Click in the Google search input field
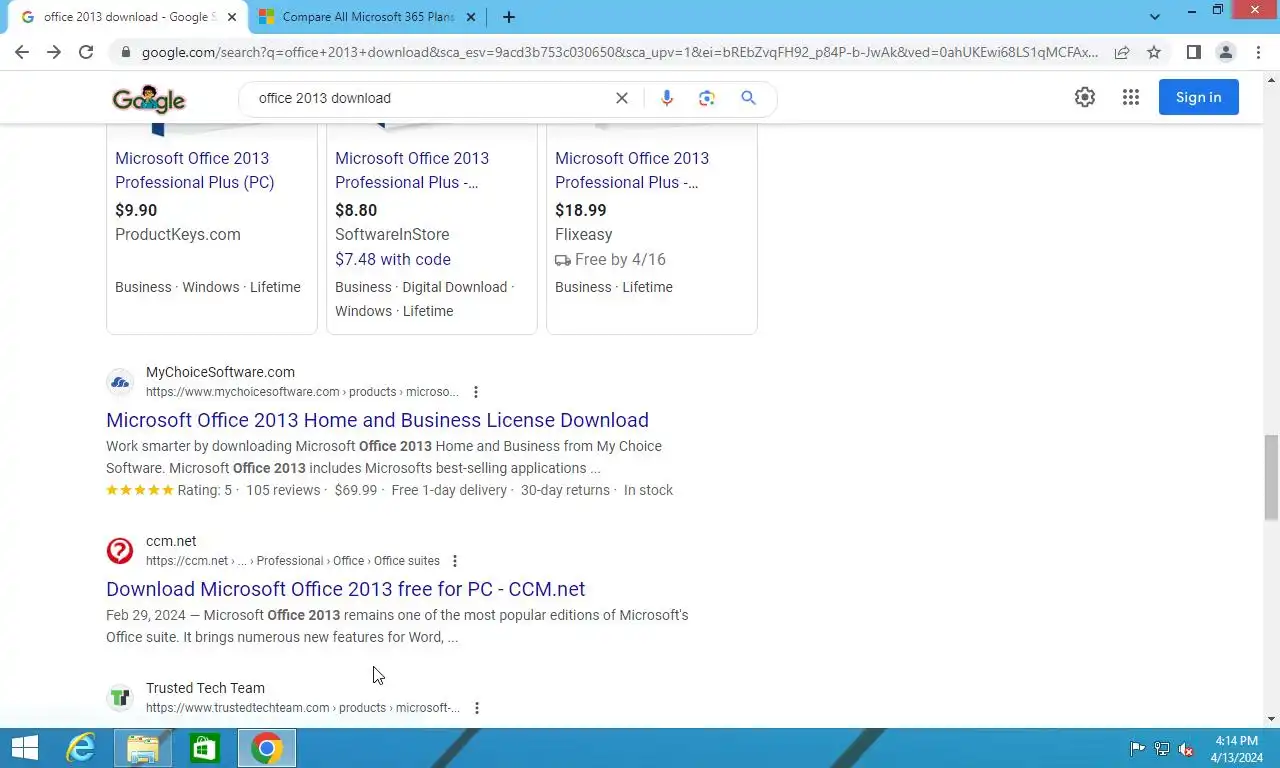The image size is (1280, 768). [430, 98]
